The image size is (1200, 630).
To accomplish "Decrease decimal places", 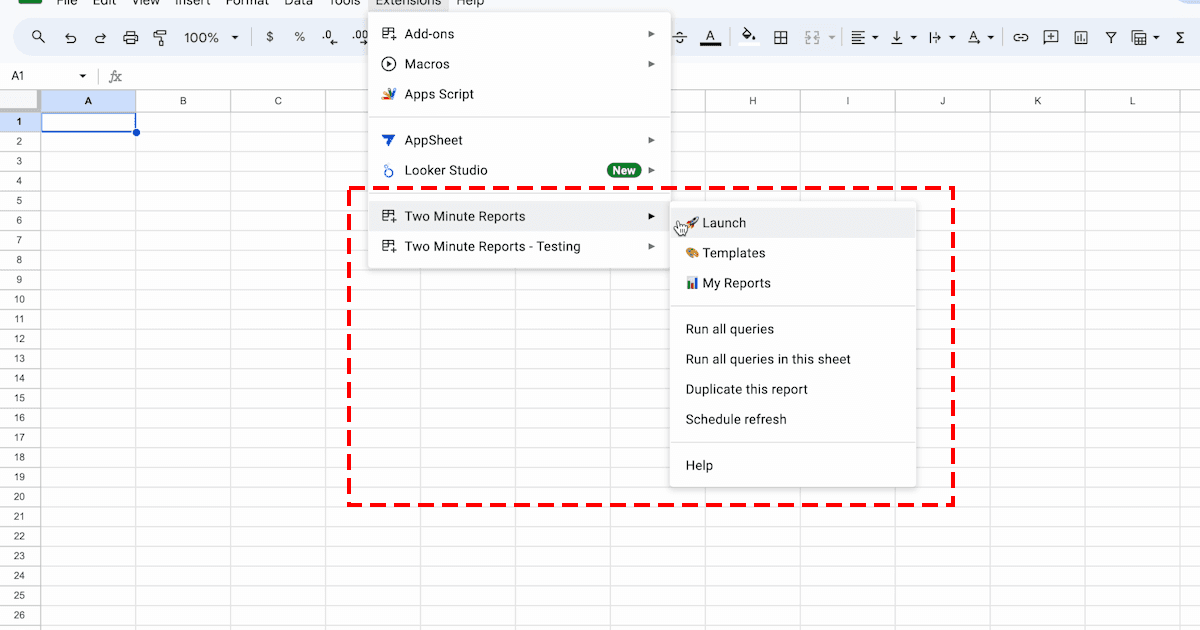I will [x=330, y=37].
